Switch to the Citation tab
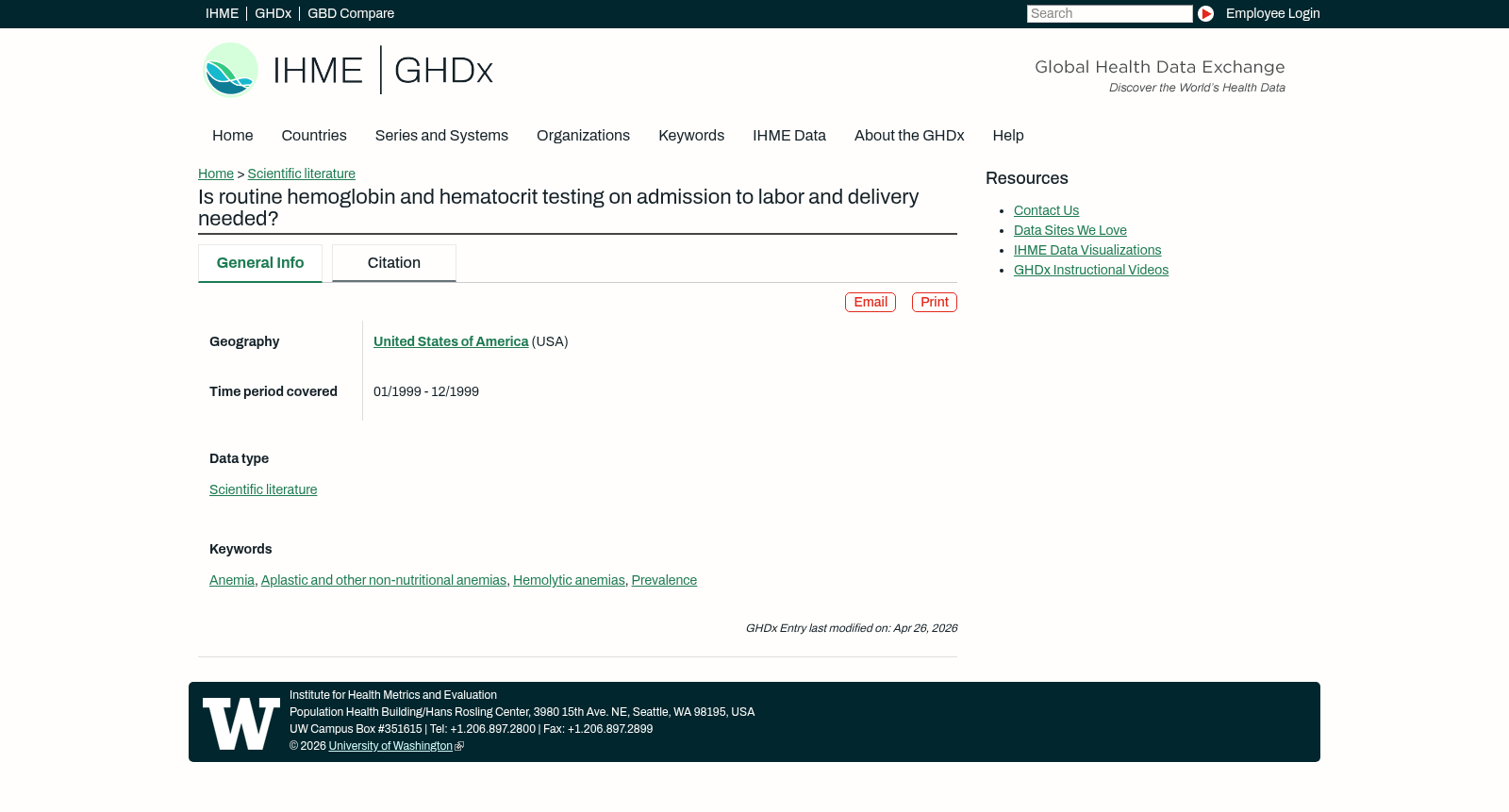 tap(394, 263)
